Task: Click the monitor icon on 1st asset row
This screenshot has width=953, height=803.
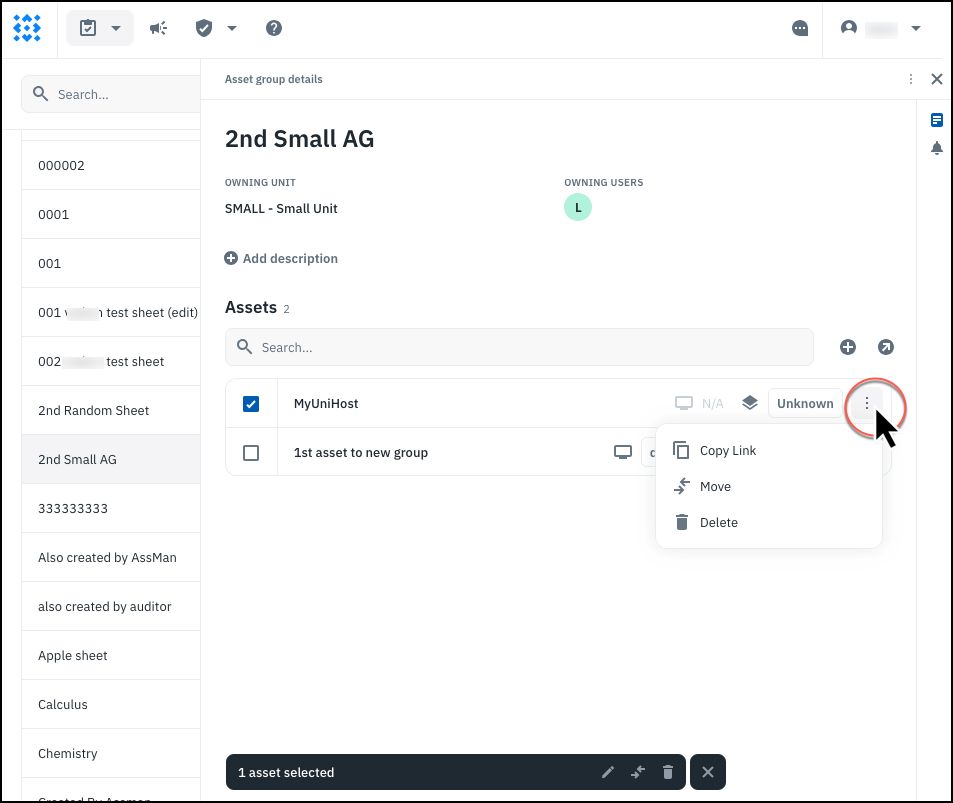Action: (623, 453)
